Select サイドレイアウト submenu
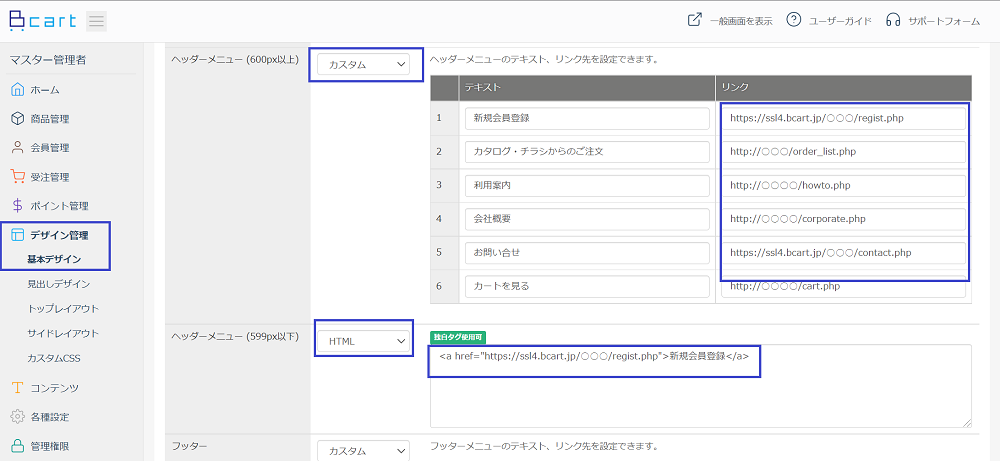1000x461 pixels. 63,333
